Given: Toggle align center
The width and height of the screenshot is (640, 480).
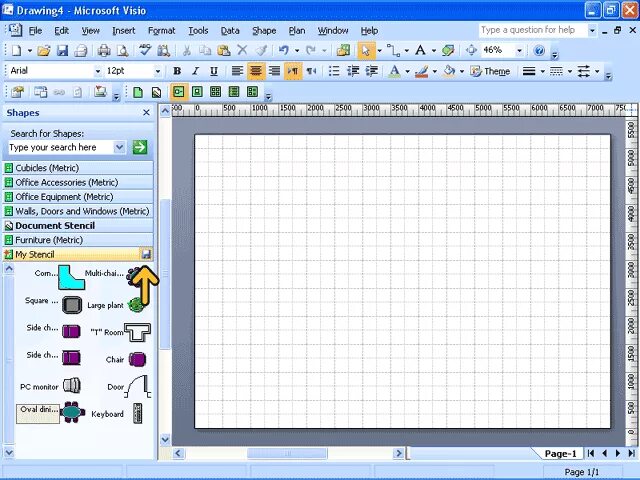Looking at the screenshot, I should coord(256,71).
